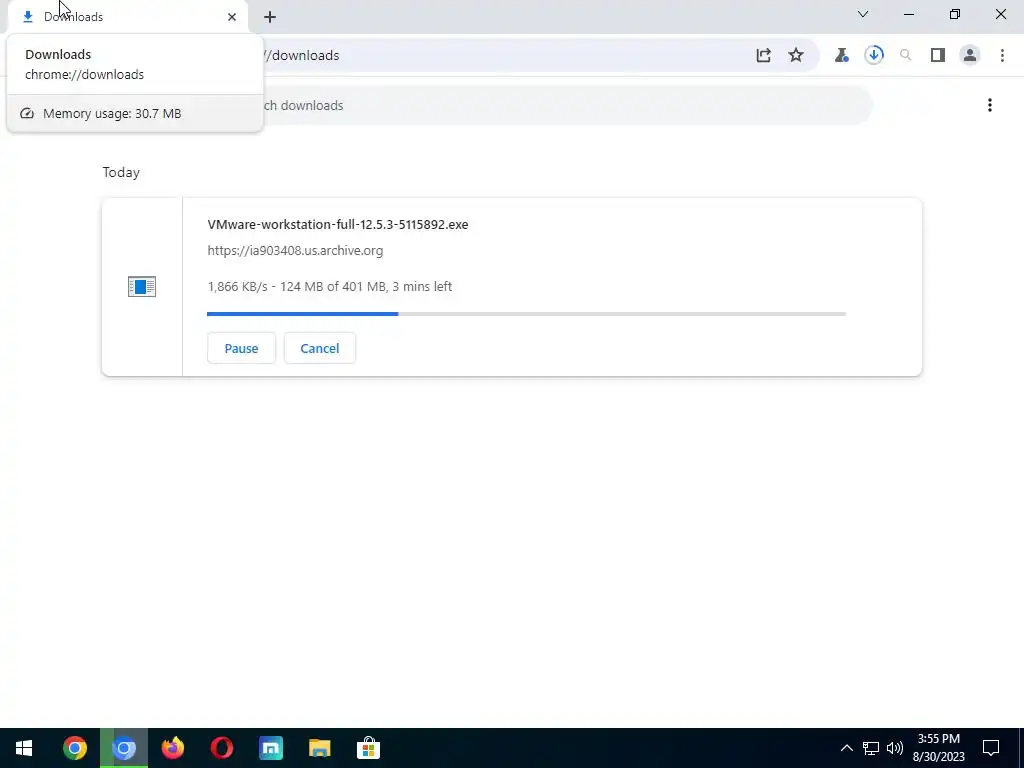Launch Opera from the taskbar
This screenshot has height=768, width=1024.
pos(221,748)
